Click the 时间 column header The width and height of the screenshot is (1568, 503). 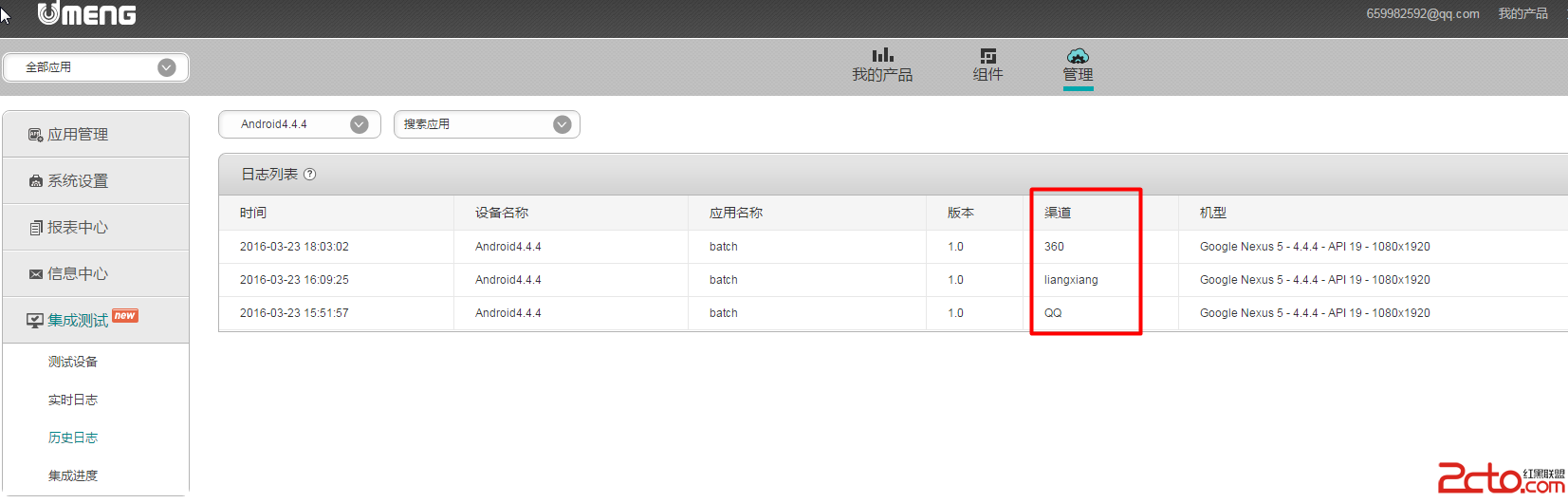pyautogui.click(x=253, y=213)
